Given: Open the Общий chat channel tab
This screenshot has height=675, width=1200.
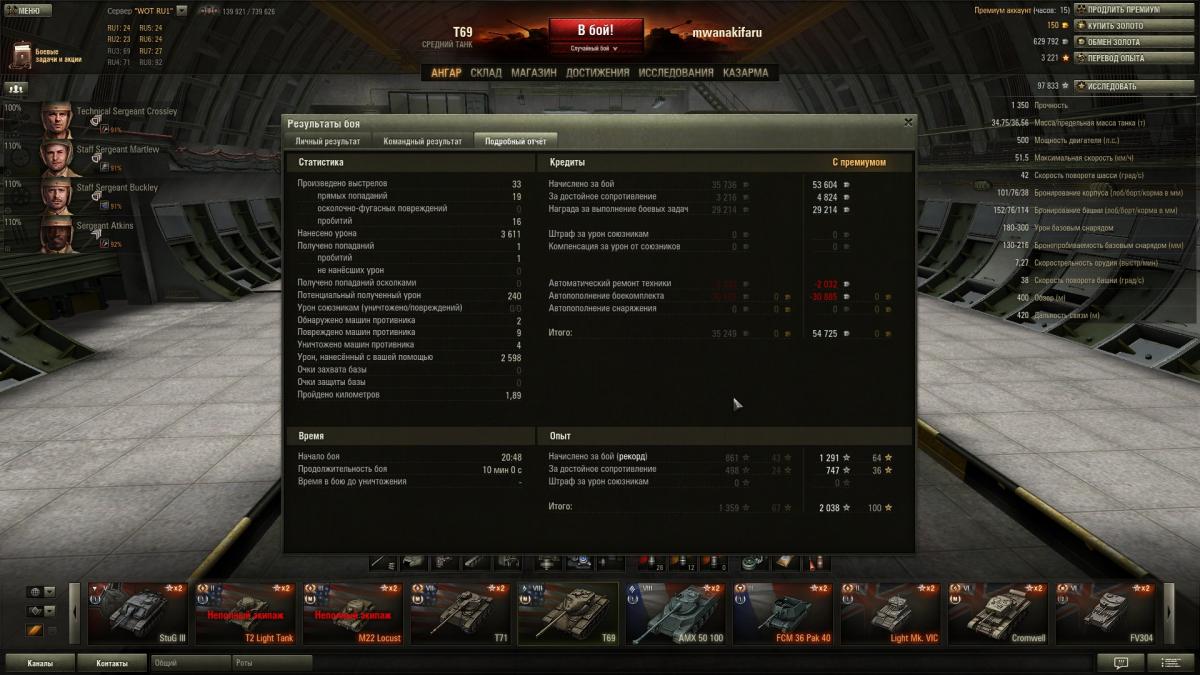Looking at the screenshot, I should click(190, 662).
